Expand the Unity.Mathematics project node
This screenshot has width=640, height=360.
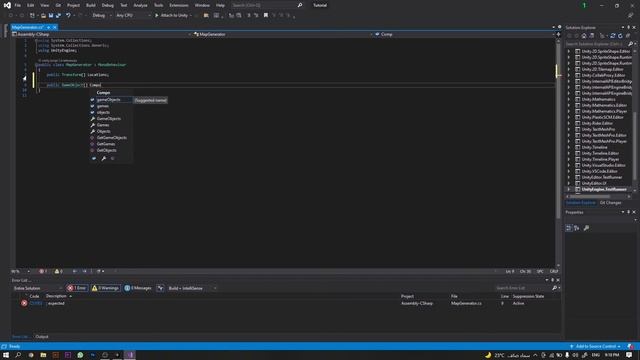(569, 99)
